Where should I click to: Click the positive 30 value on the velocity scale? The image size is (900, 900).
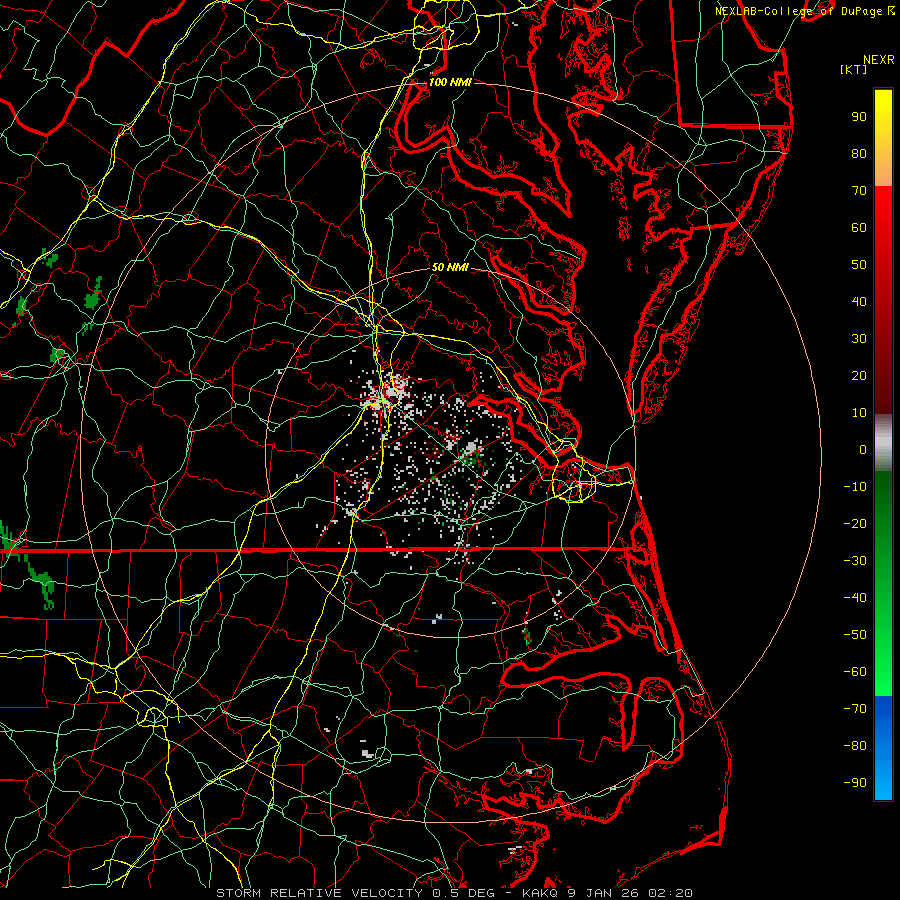point(859,339)
